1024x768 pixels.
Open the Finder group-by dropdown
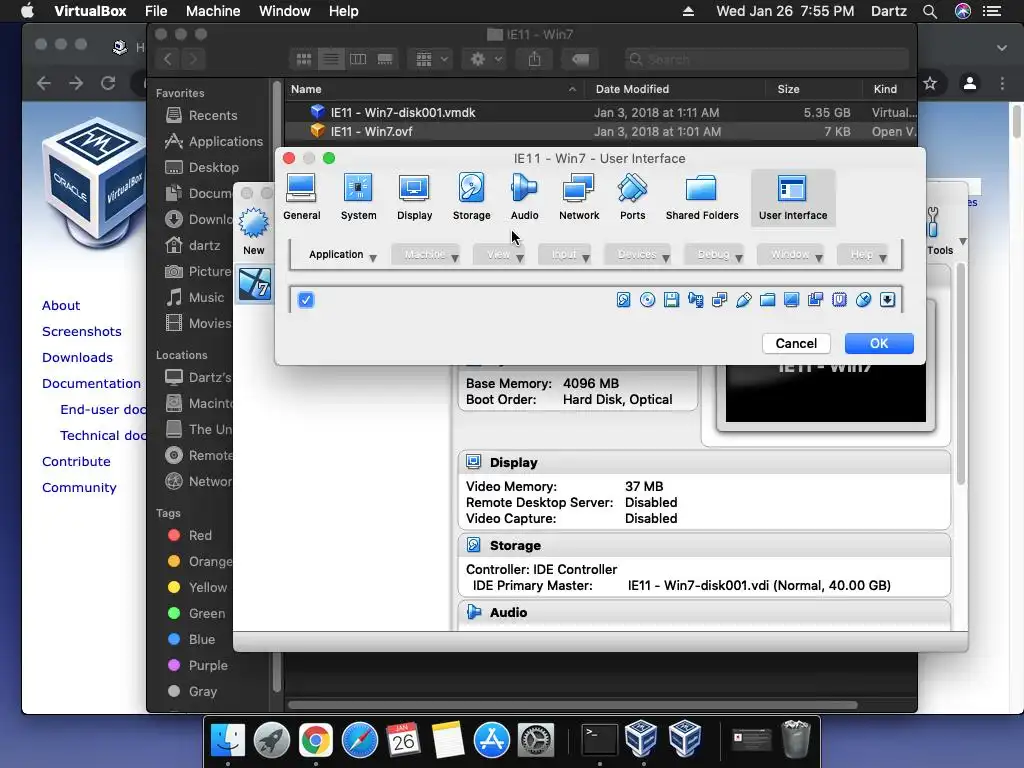coord(430,59)
